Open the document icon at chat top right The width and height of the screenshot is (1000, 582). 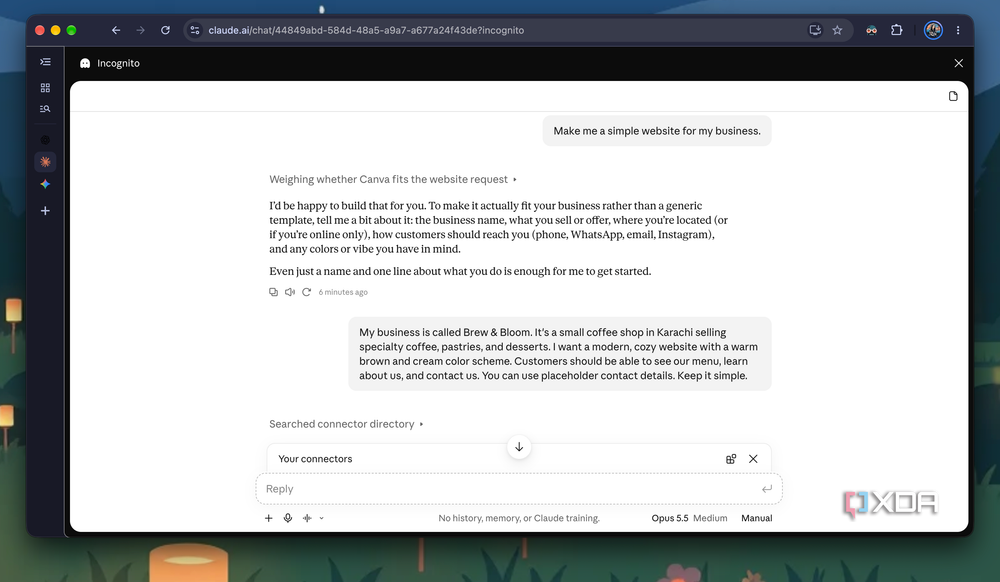pos(953,96)
